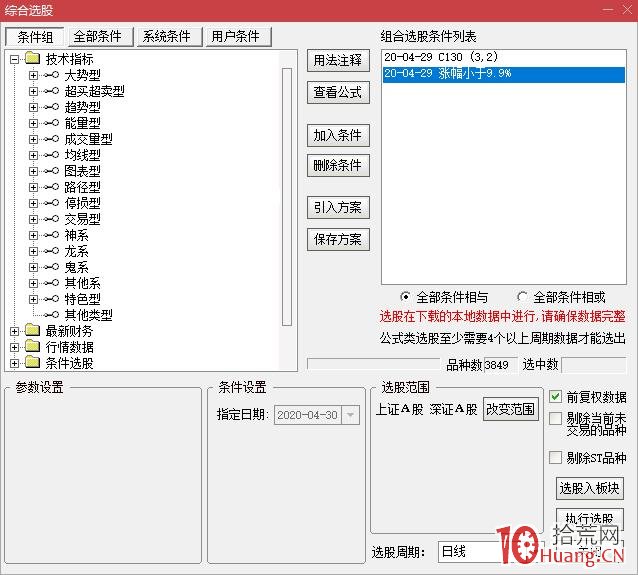Click the indicator icon beside 路径型
This screenshot has height=575, width=638.
(52, 187)
